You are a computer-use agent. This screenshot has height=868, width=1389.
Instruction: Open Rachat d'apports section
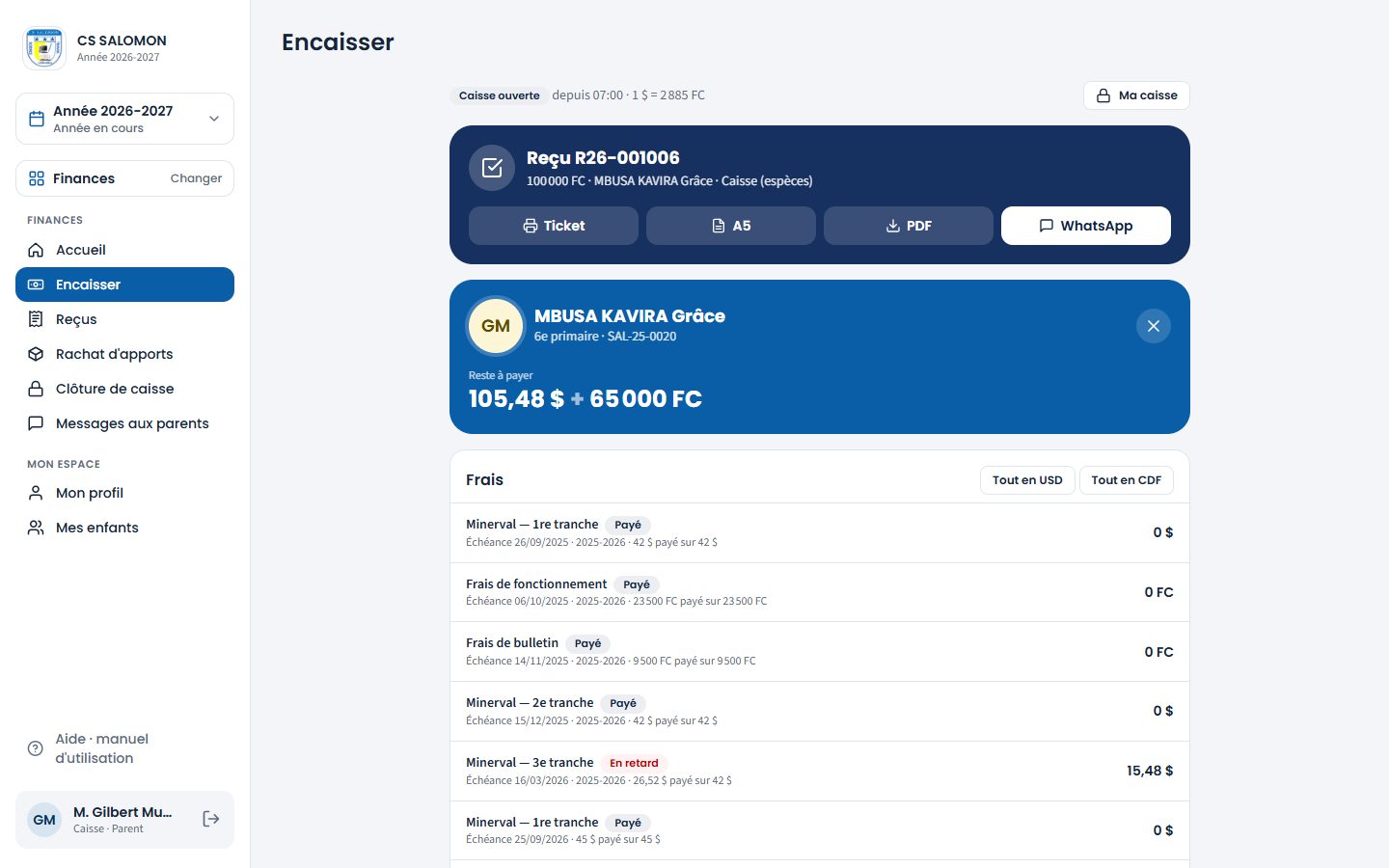point(124,354)
